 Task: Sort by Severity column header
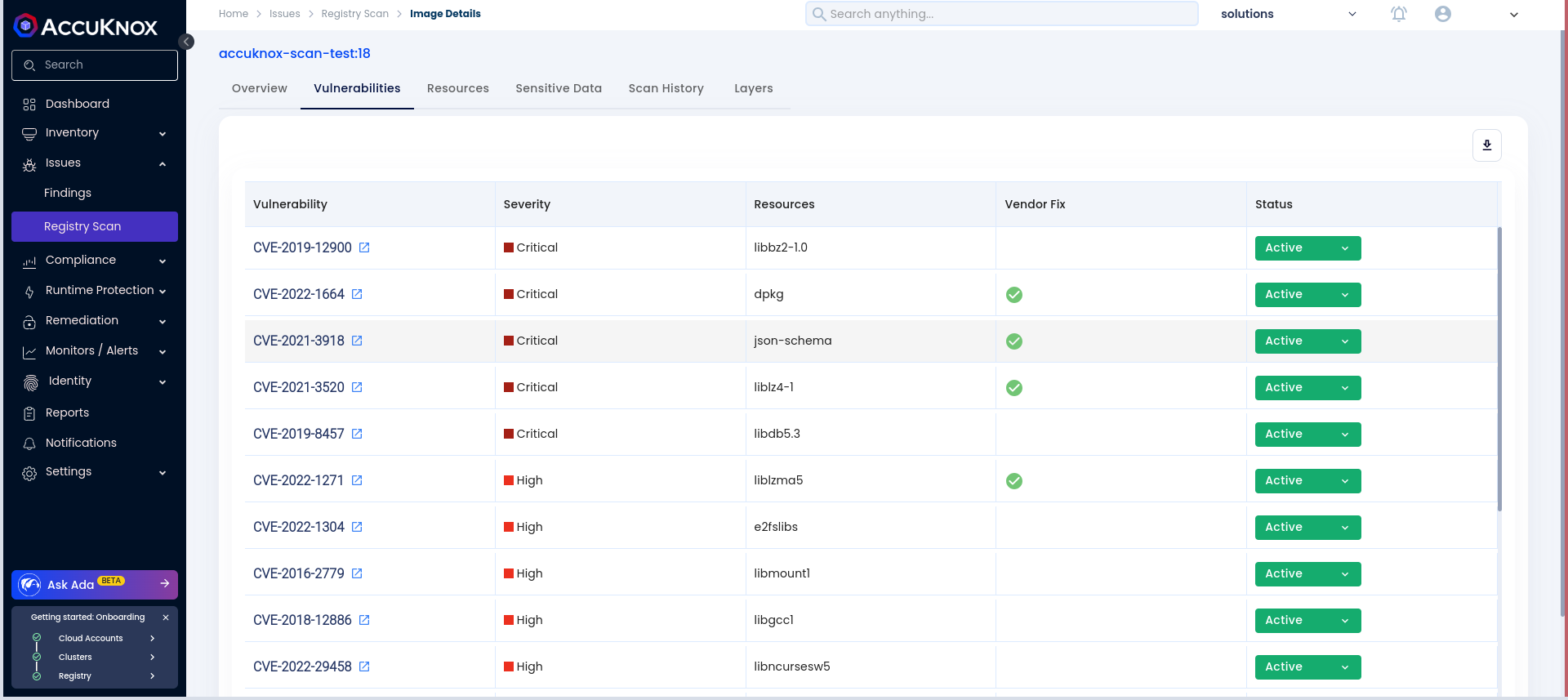[527, 204]
